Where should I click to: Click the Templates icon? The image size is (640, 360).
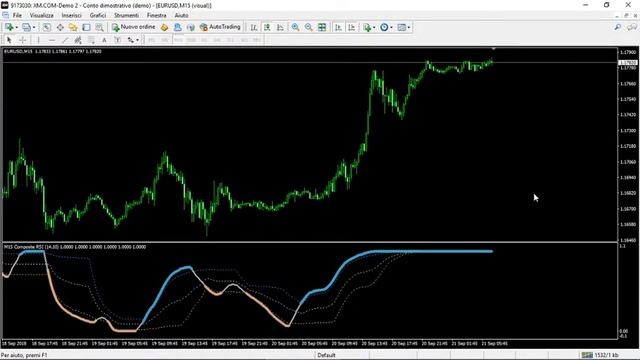pos(402,27)
